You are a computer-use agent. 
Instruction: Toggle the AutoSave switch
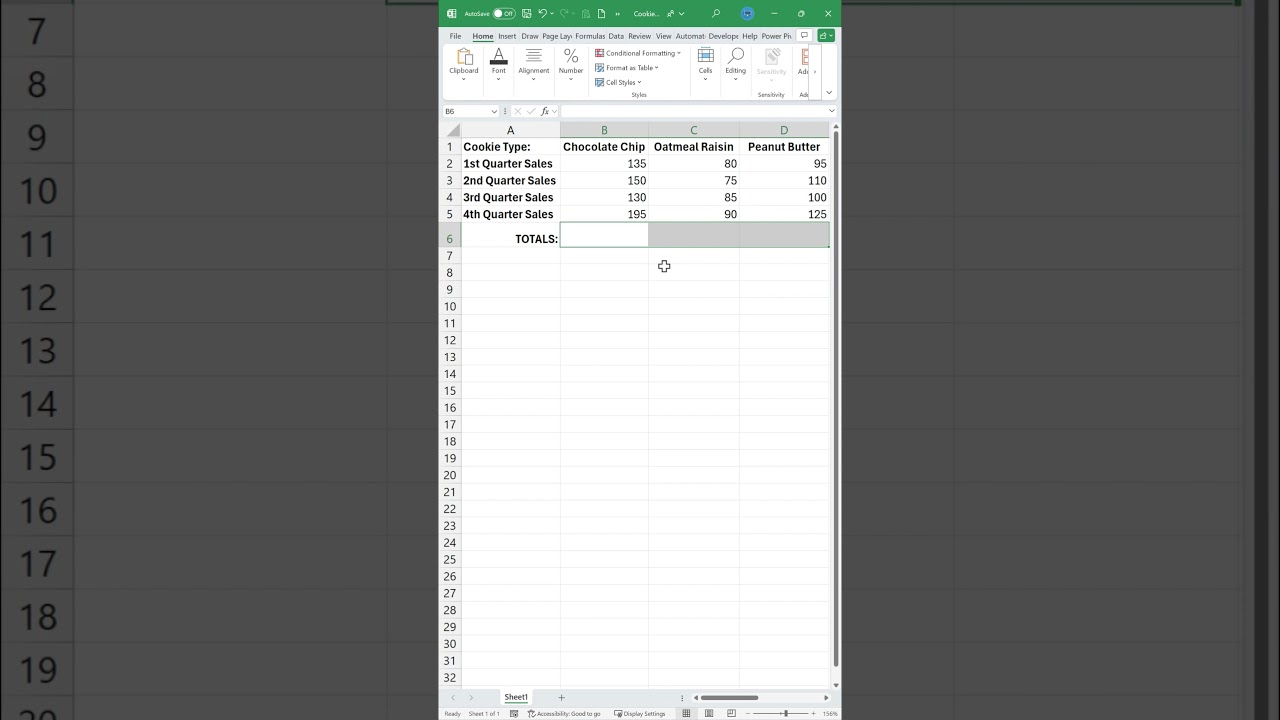(x=504, y=14)
